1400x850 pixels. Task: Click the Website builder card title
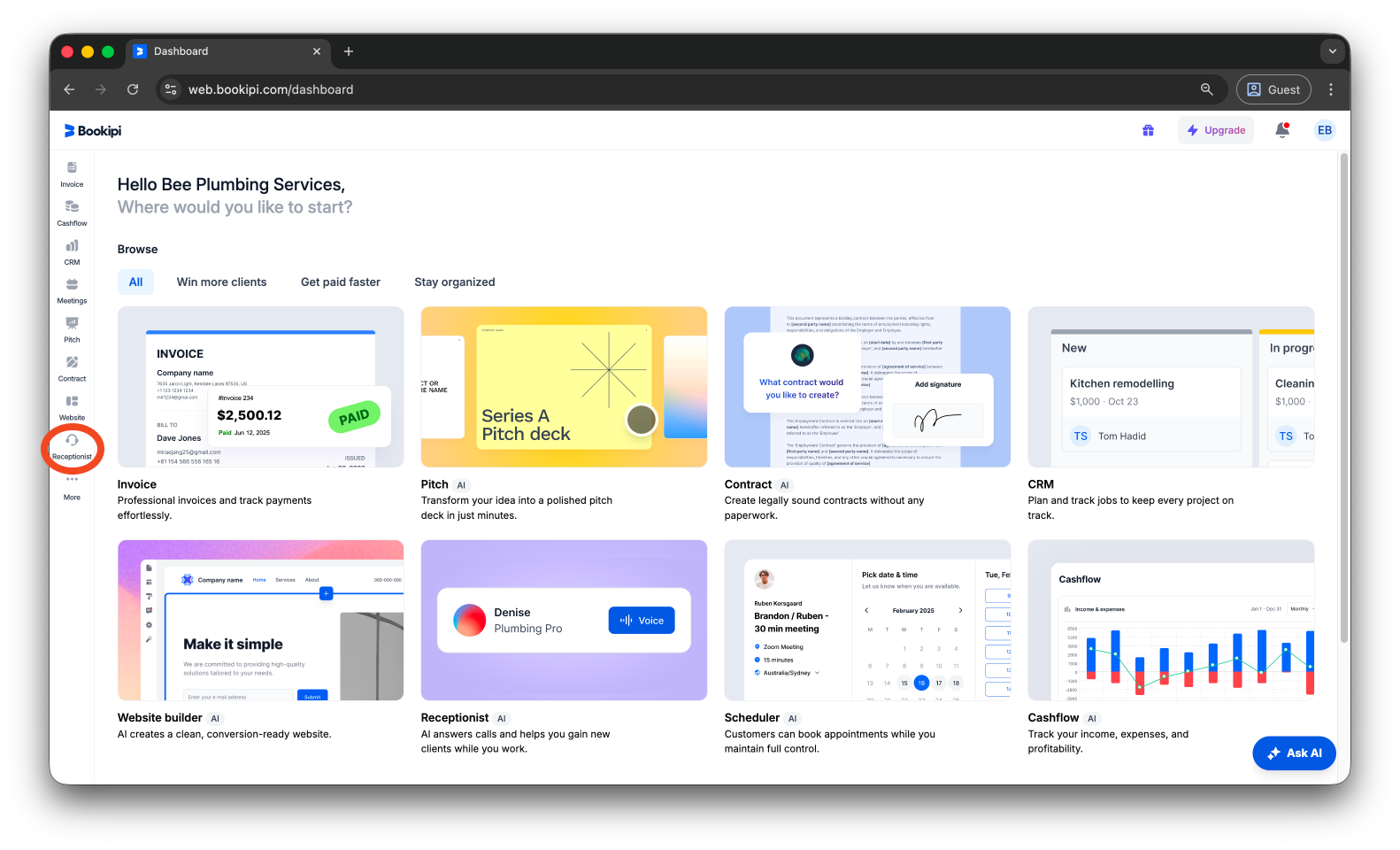[160, 718]
